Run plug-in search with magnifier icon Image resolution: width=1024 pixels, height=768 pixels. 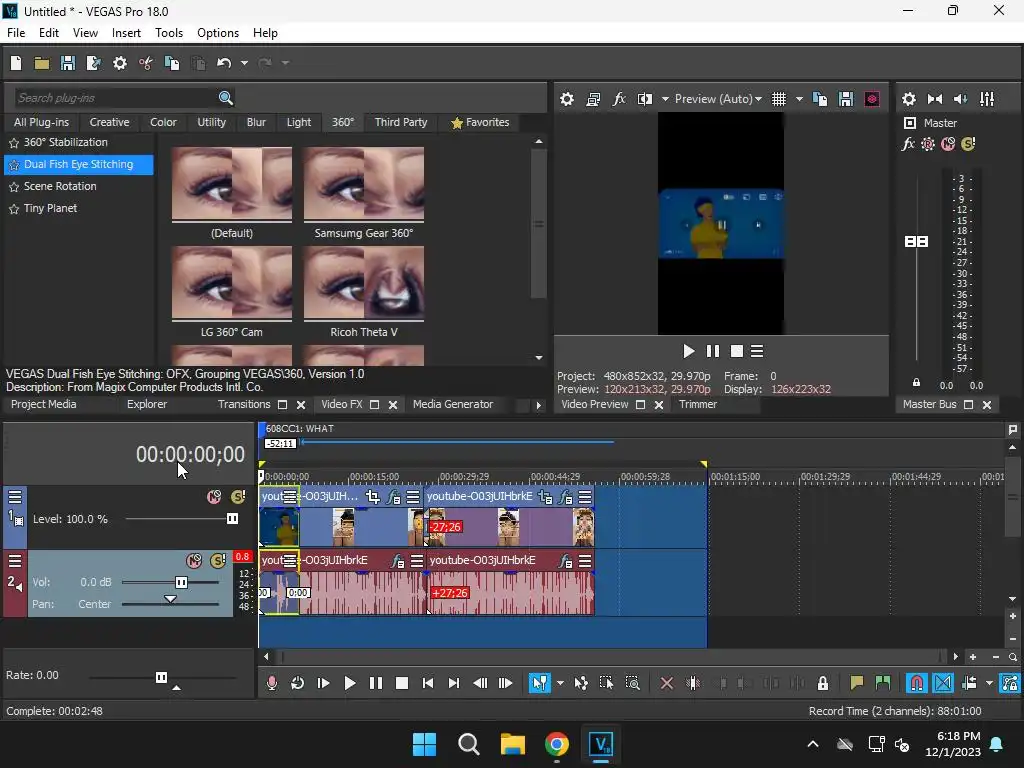point(226,98)
